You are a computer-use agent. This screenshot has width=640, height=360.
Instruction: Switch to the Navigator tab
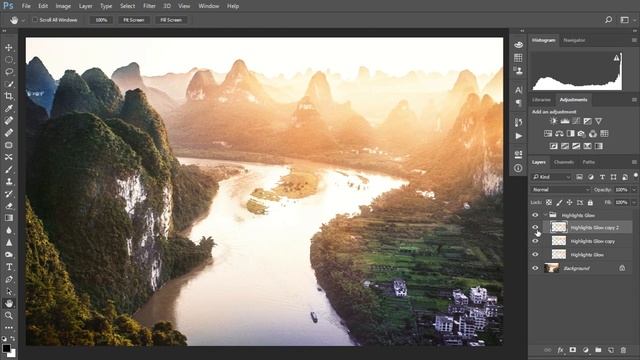coord(574,40)
